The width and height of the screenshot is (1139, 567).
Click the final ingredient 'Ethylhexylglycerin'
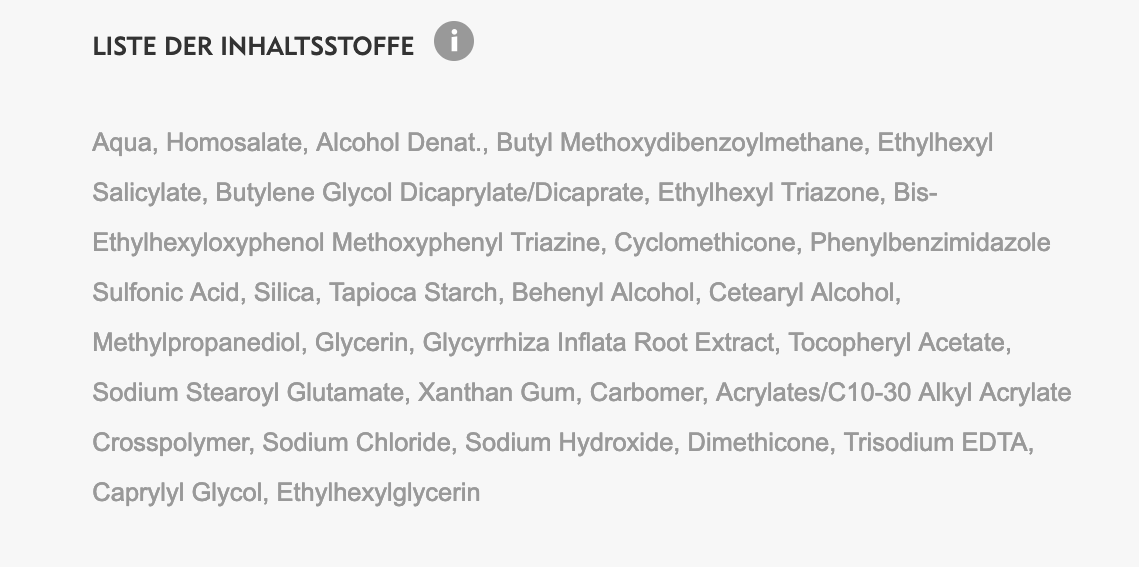coord(378,493)
